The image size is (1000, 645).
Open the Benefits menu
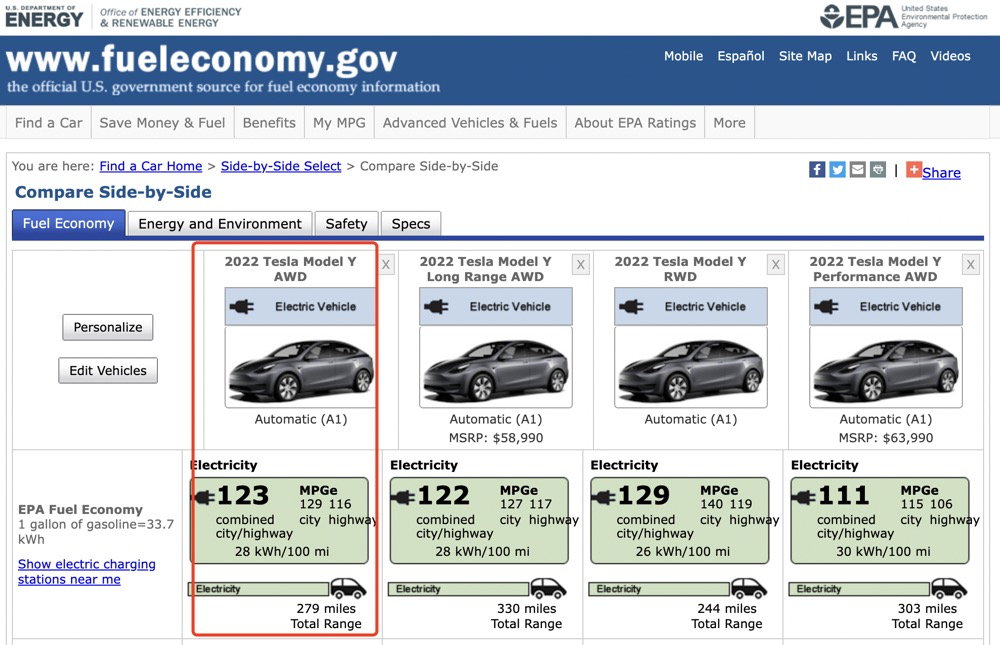269,122
